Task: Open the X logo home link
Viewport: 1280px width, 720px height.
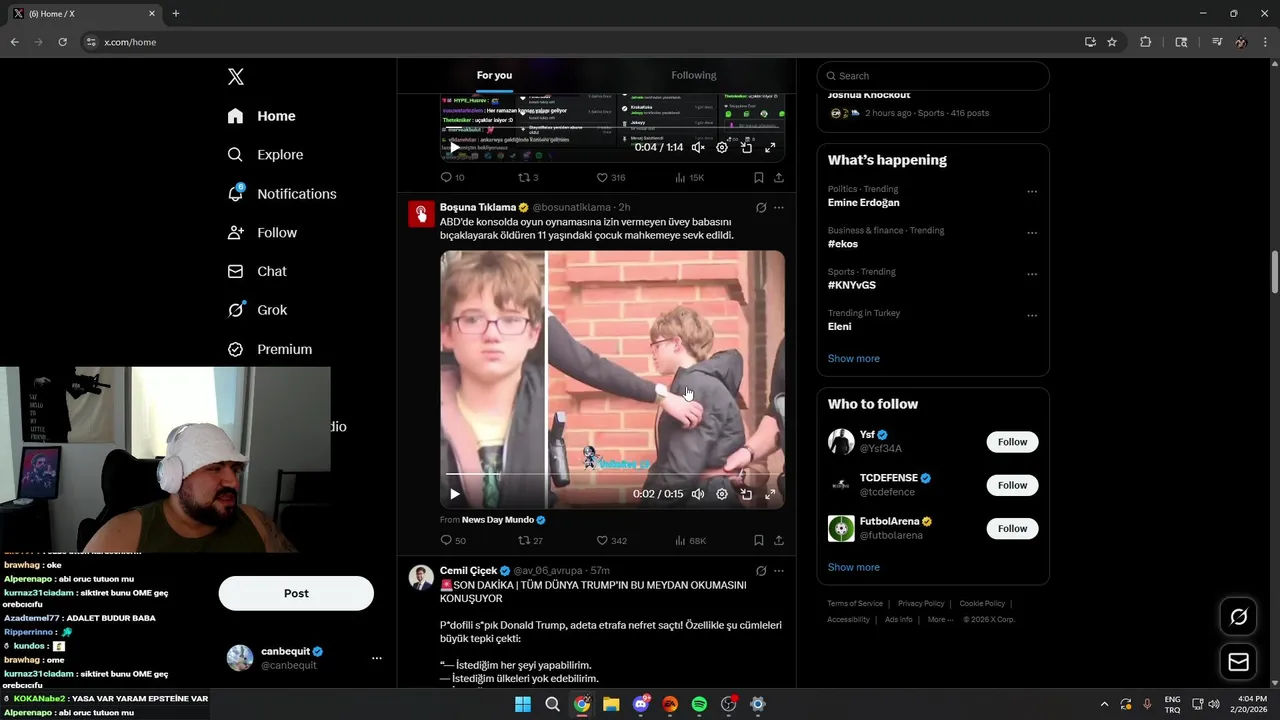Action: (x=236, y=77)
